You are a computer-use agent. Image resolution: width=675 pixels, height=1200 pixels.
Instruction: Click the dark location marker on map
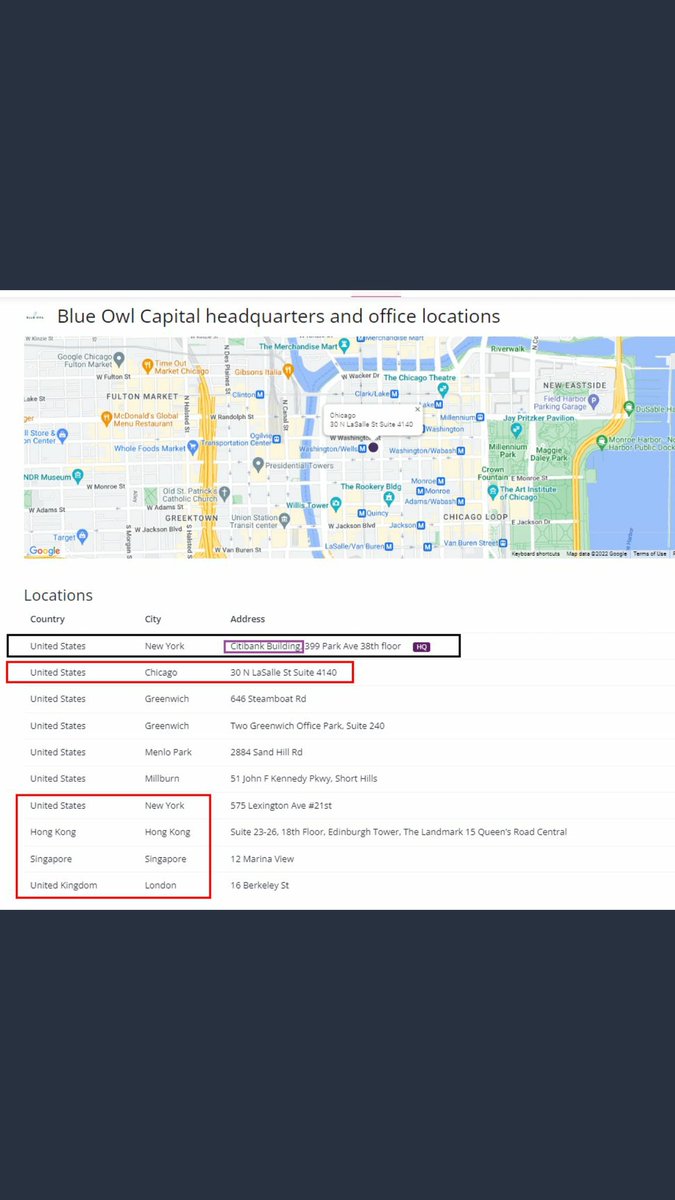(373, 448)
